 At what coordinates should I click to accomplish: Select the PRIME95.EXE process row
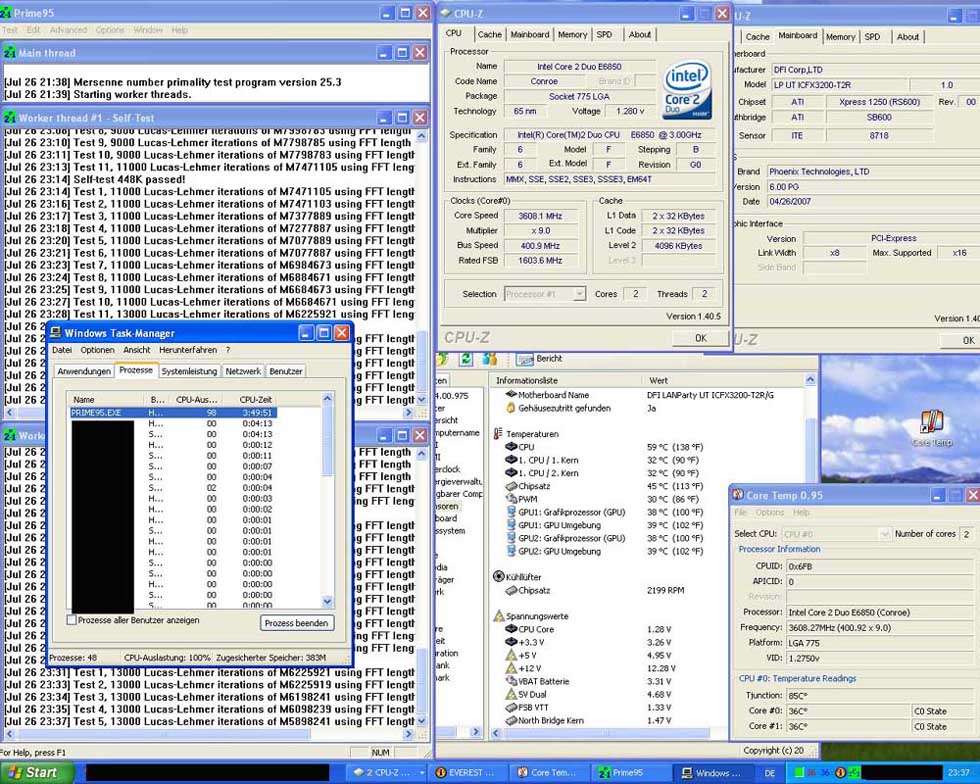[x=173, y=413]
